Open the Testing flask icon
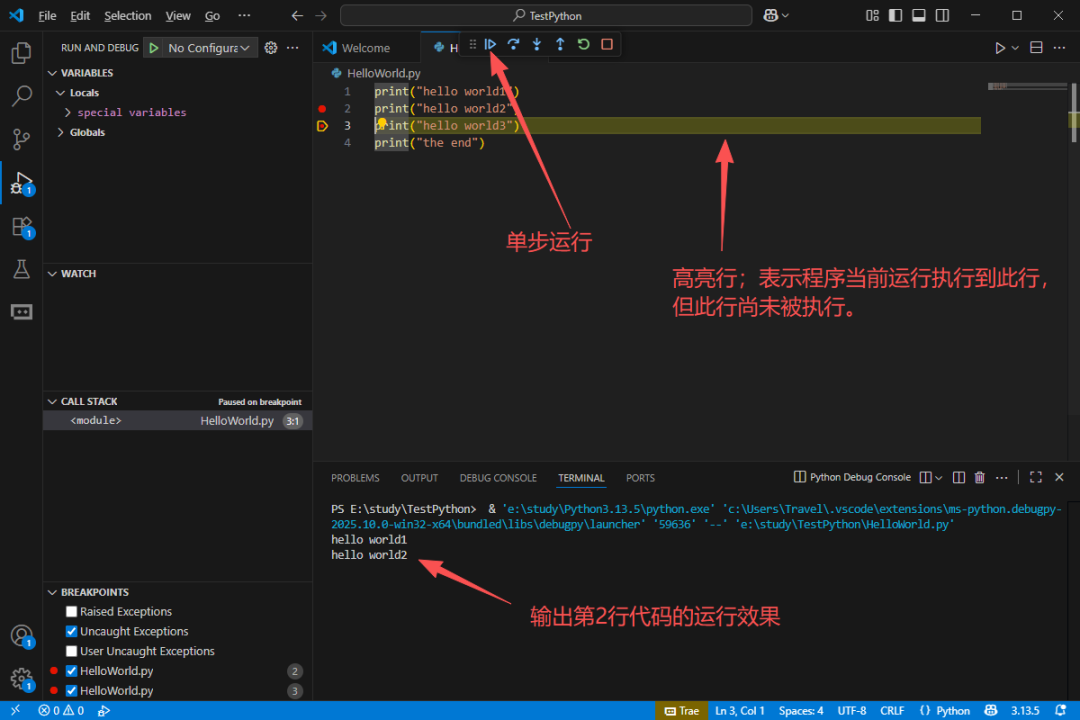The width and height of the screenshot is (1080, 720). (21, 269)
